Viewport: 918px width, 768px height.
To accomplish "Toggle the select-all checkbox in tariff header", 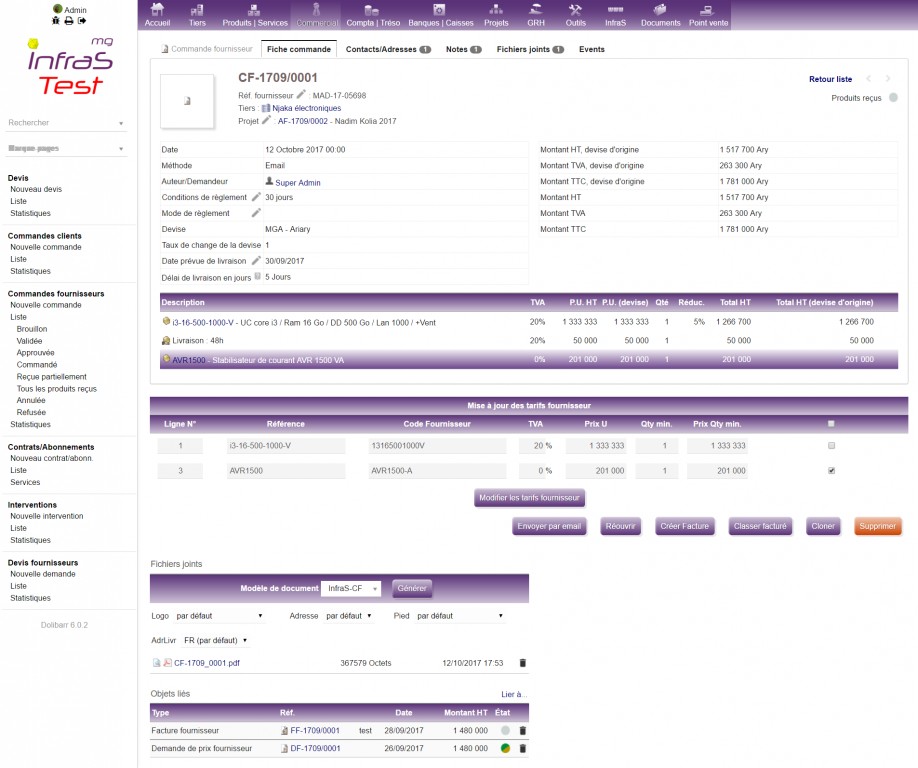I will tap(831, 423).
